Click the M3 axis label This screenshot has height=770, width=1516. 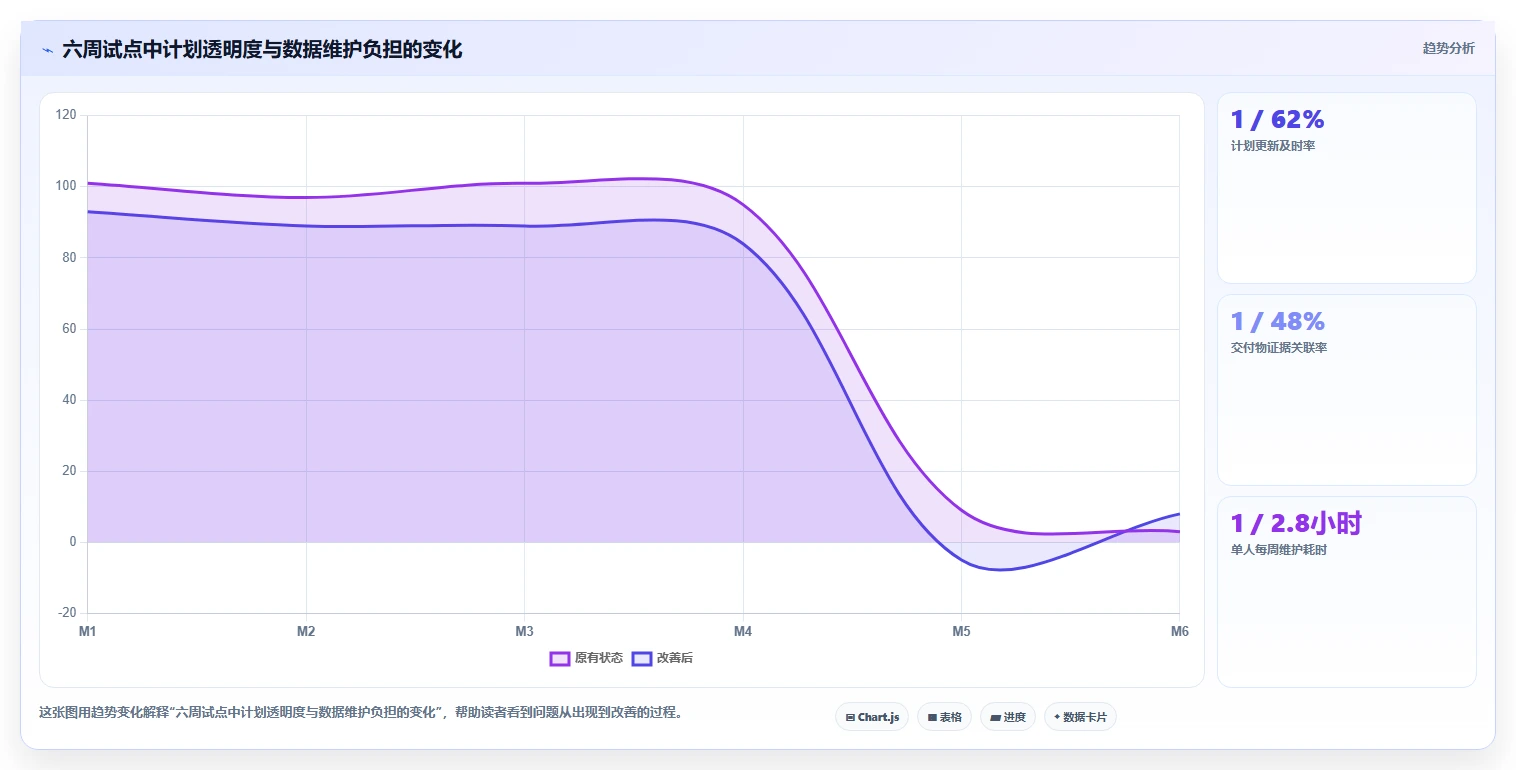click(524, 631)
